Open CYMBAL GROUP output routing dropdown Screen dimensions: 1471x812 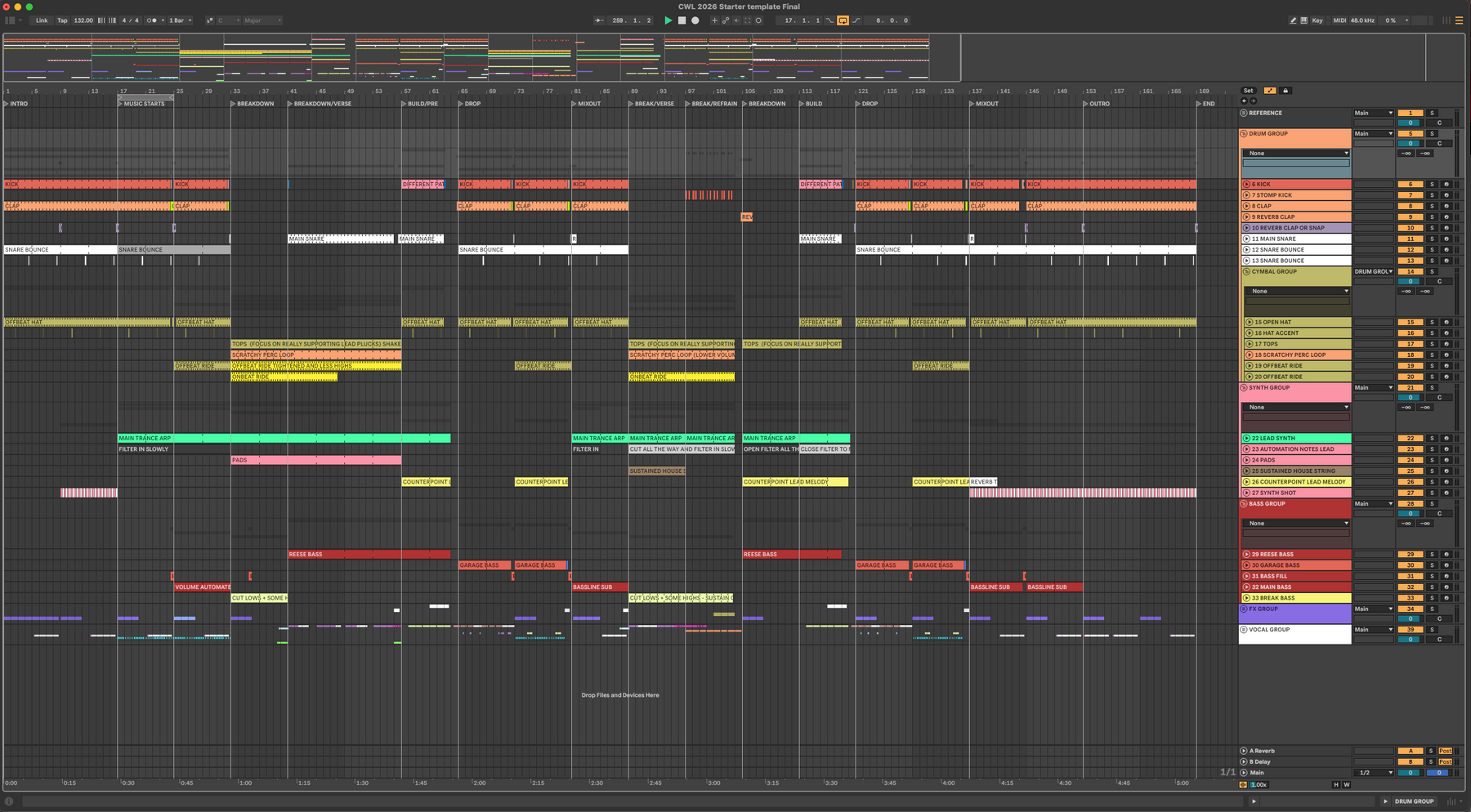point(1373,272)
